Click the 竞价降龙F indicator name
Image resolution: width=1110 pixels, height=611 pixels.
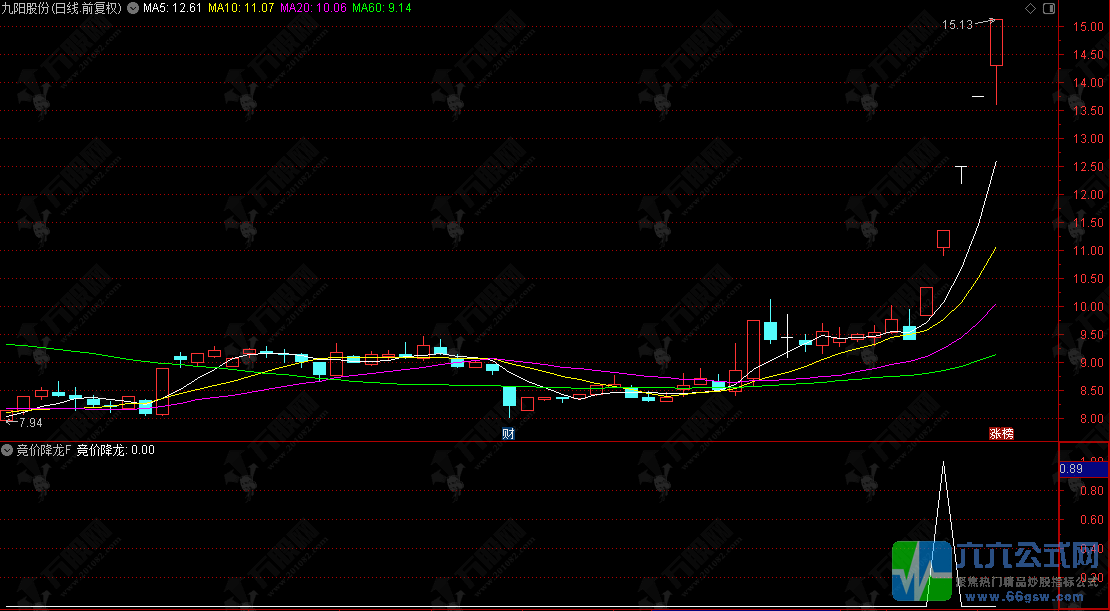(44, 450)
